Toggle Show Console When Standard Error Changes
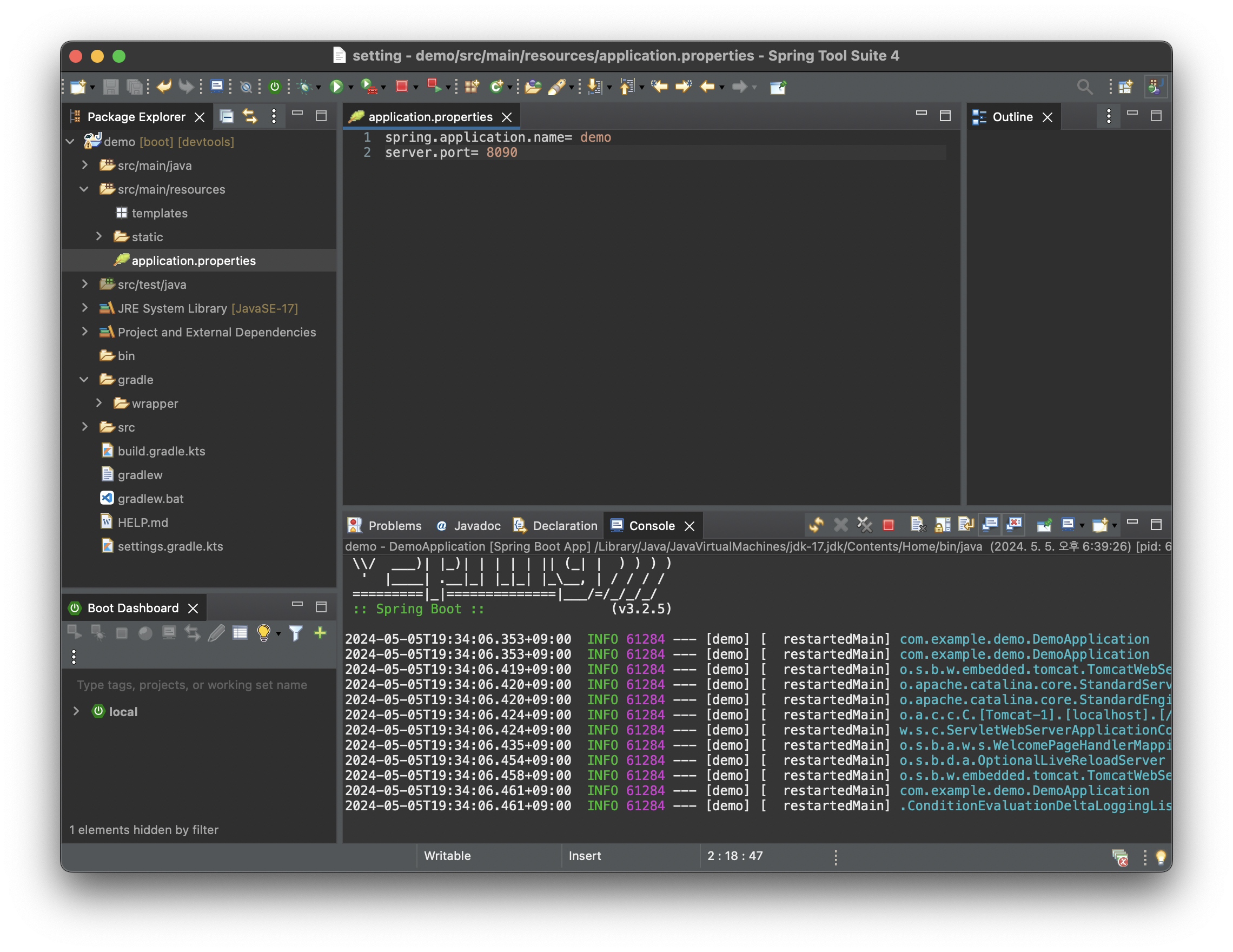Screen dimensions: 1233x952 pyautogui.click(x=1015, y=525)
